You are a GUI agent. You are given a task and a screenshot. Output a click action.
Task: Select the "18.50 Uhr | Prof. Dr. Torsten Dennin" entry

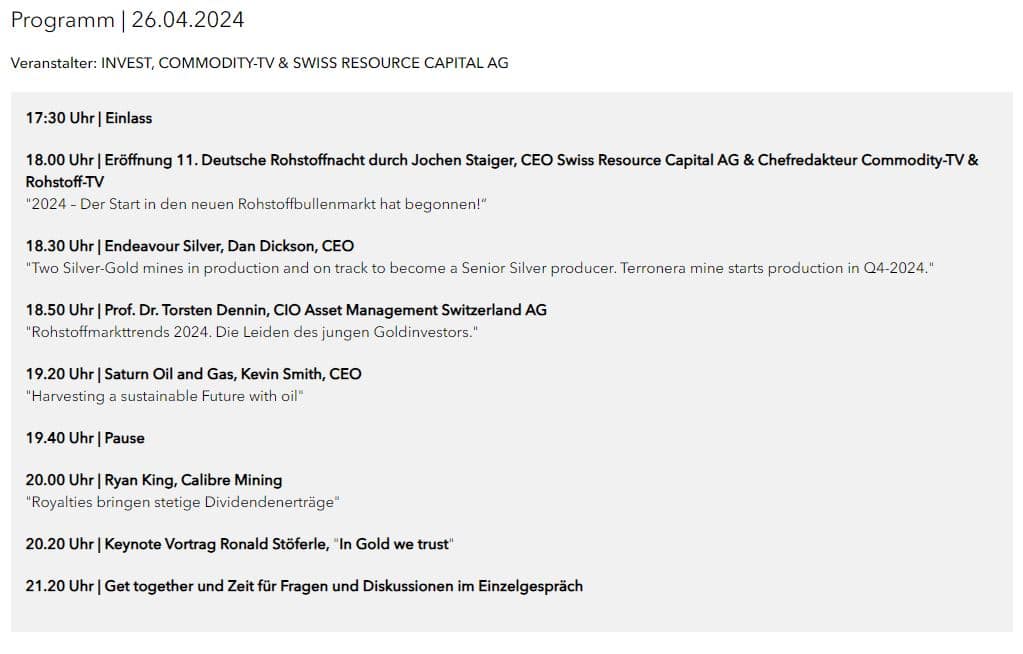(286, 310)
